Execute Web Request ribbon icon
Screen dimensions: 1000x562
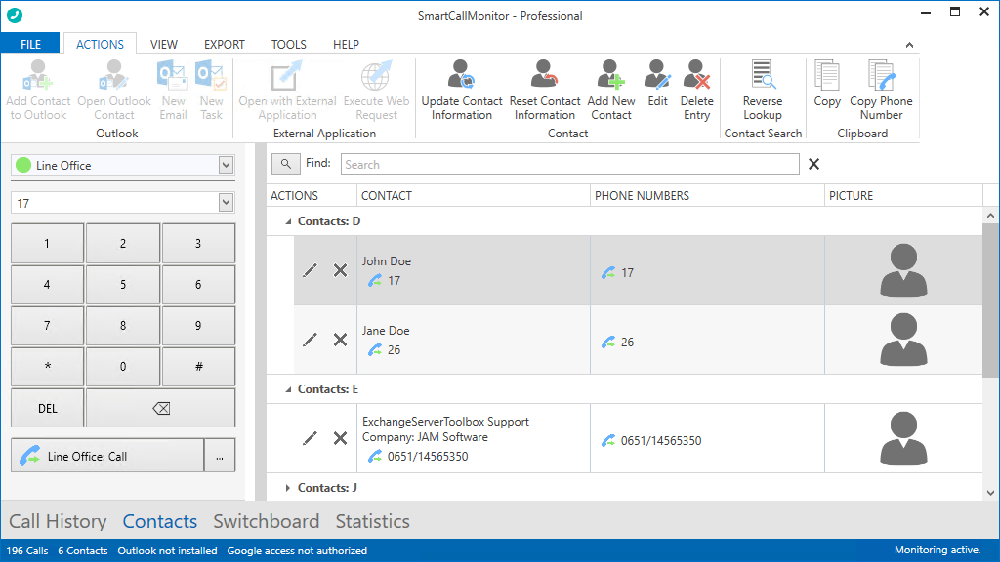(376, 75)
